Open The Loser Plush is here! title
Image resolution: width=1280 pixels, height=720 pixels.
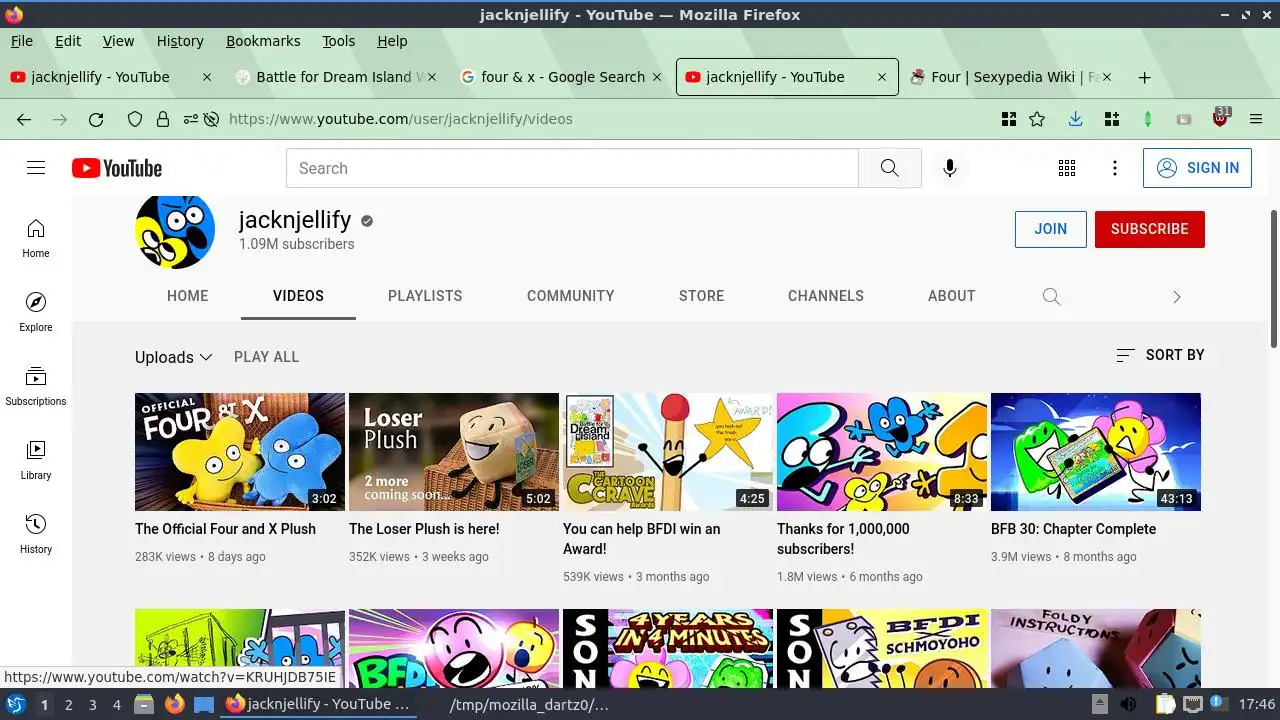pyautogui.click(x=424, y=529)
